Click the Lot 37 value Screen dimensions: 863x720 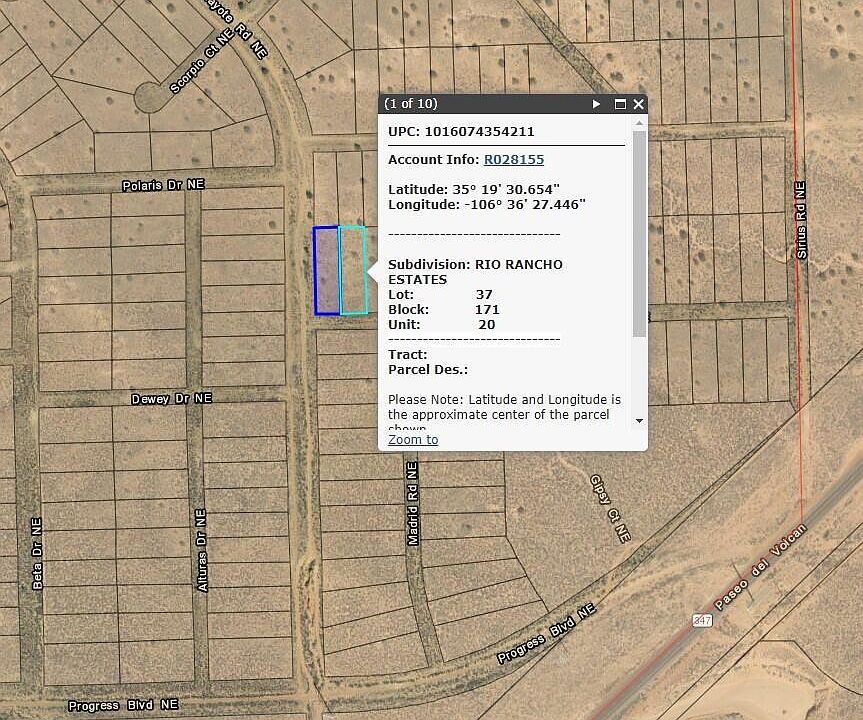pyautogui.click(x=484, y=294)
